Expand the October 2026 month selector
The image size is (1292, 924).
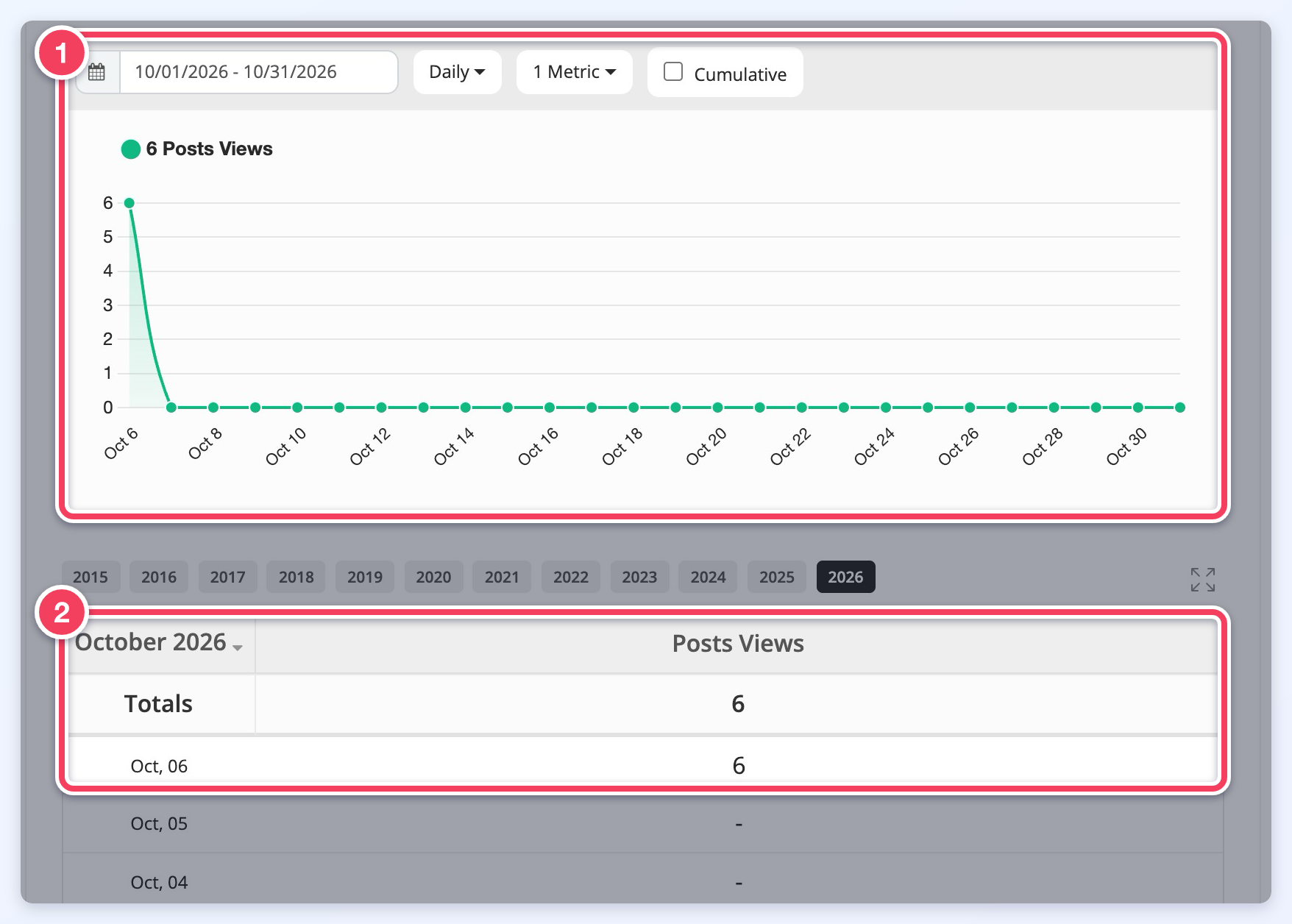159,643
